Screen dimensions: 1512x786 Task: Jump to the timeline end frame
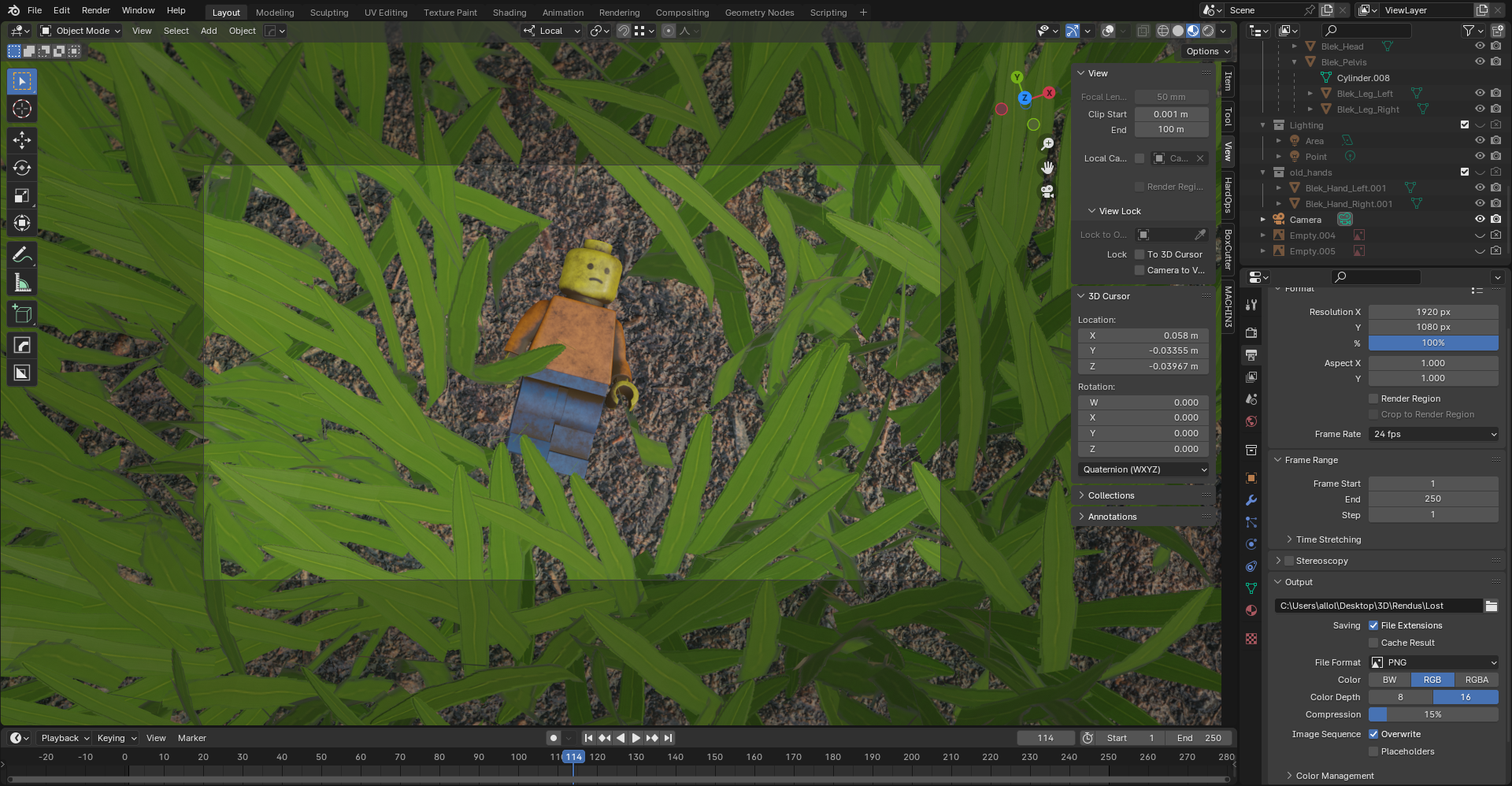[668, 738]
